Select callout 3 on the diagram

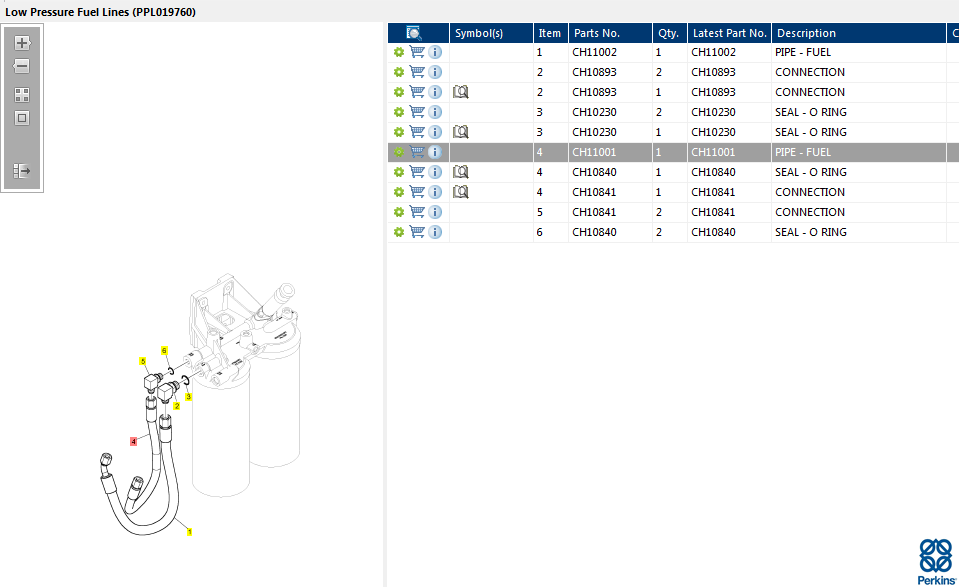[x=188, y=396]
